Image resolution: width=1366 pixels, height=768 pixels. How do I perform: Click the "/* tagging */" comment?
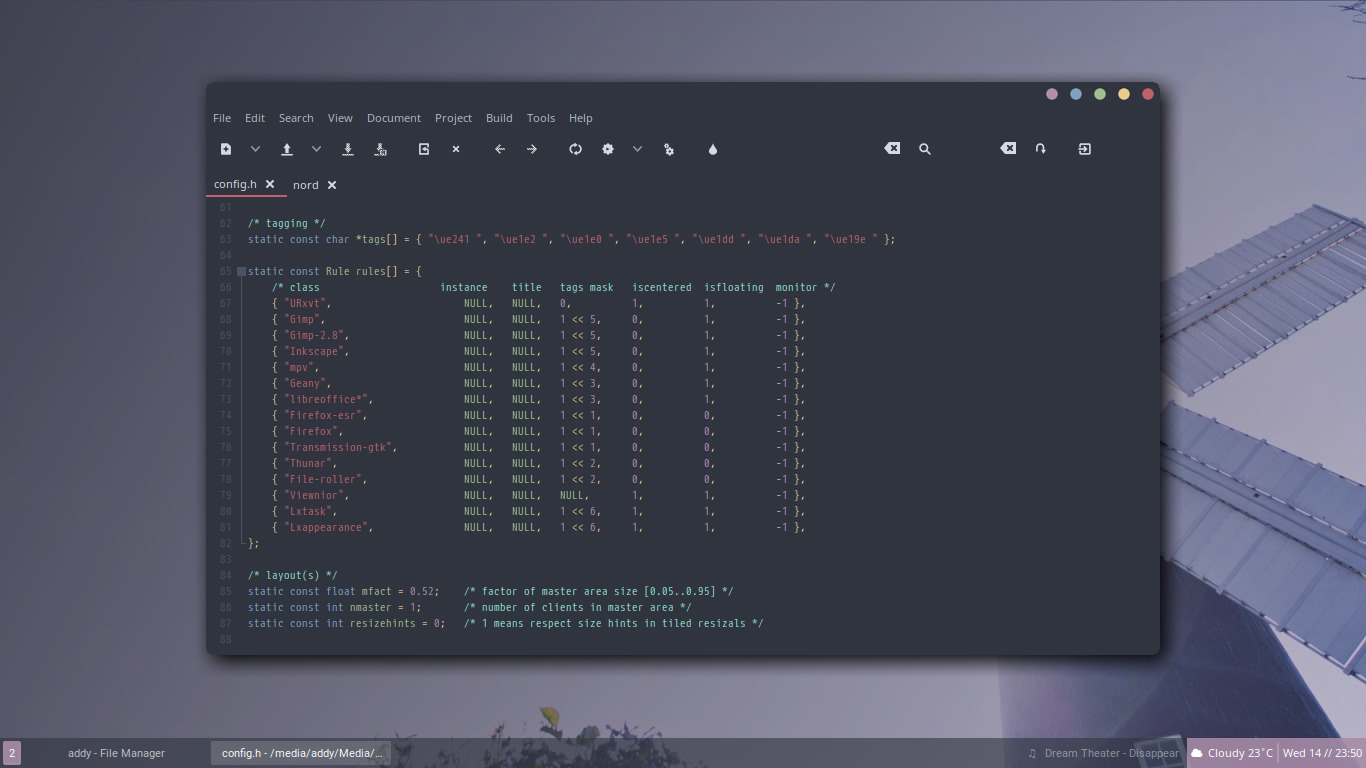click(287, 223)
